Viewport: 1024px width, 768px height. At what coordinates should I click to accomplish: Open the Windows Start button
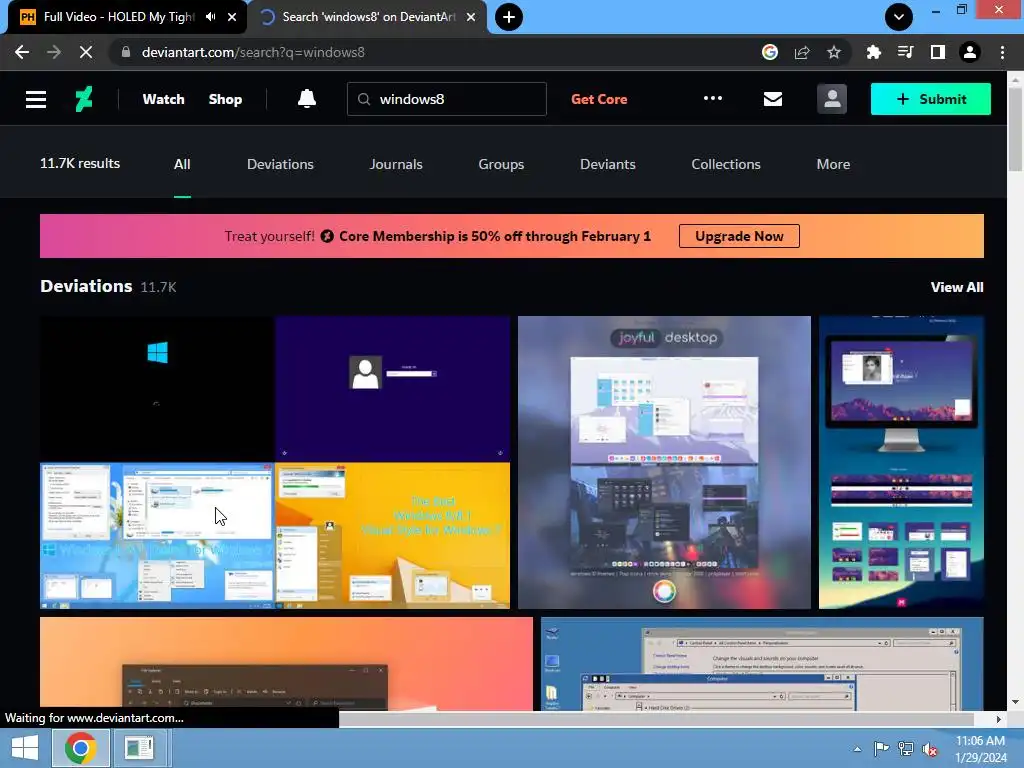(25, 748)
